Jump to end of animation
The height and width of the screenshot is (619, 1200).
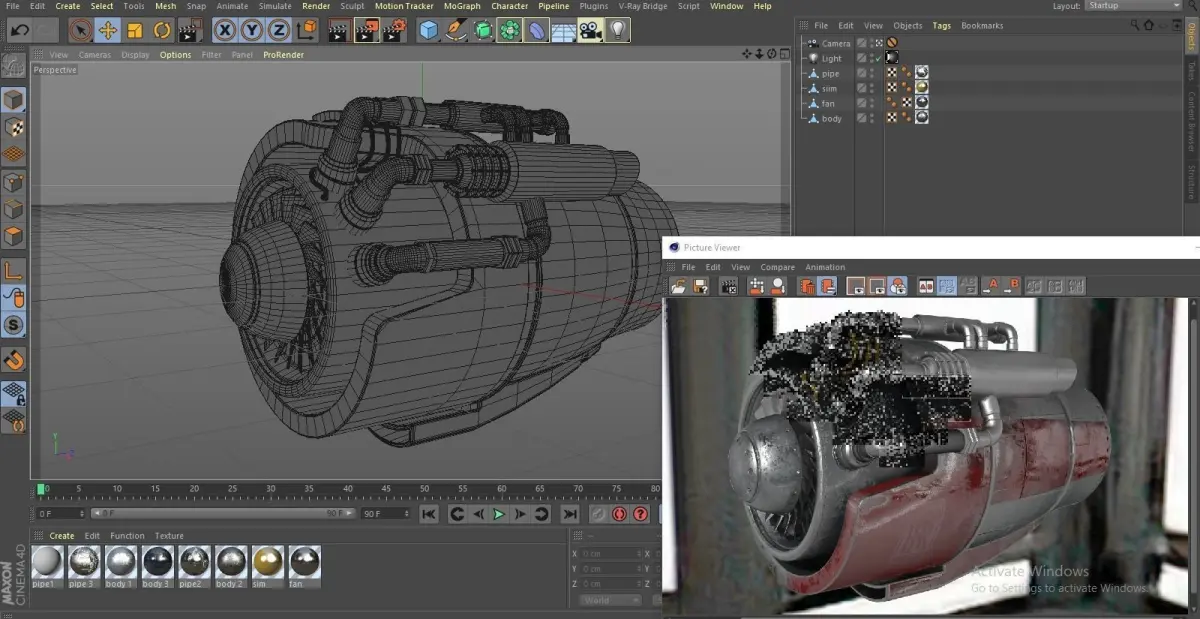click(569, 514)
